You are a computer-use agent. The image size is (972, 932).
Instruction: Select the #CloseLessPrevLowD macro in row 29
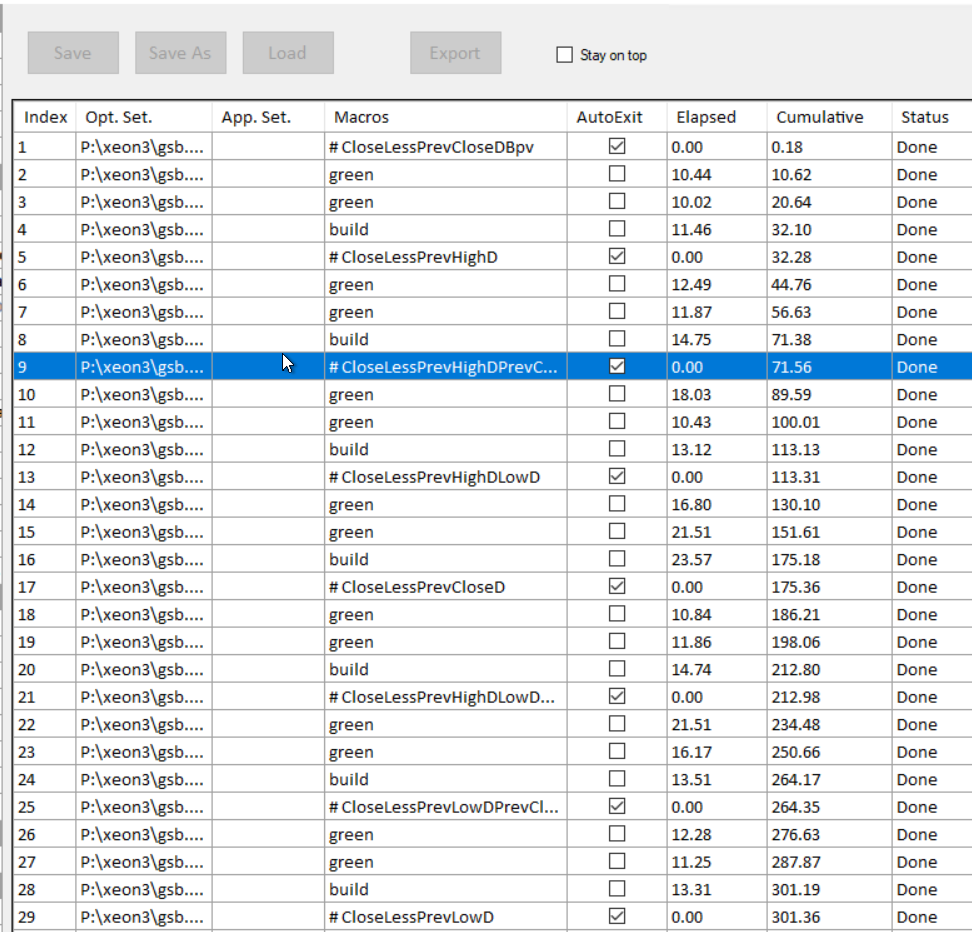coord(411,917)
